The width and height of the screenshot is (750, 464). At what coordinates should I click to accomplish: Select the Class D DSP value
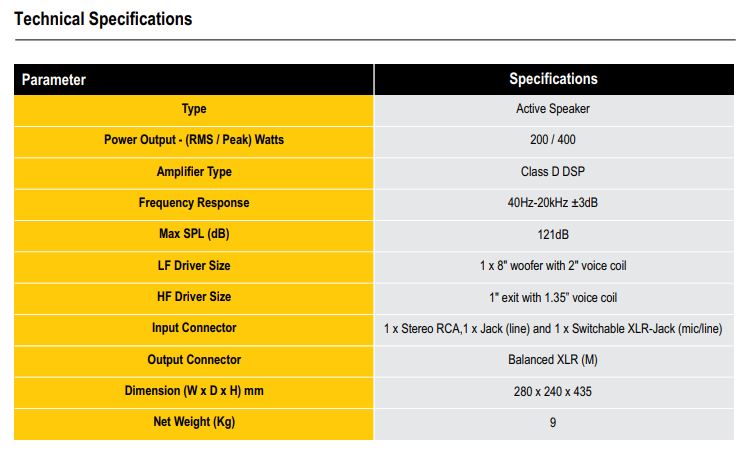click(x=553, y=172)
